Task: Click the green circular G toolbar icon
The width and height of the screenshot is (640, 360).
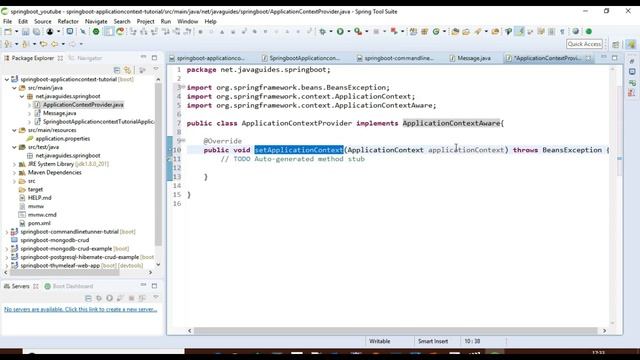Action: [x=436, y=31]
